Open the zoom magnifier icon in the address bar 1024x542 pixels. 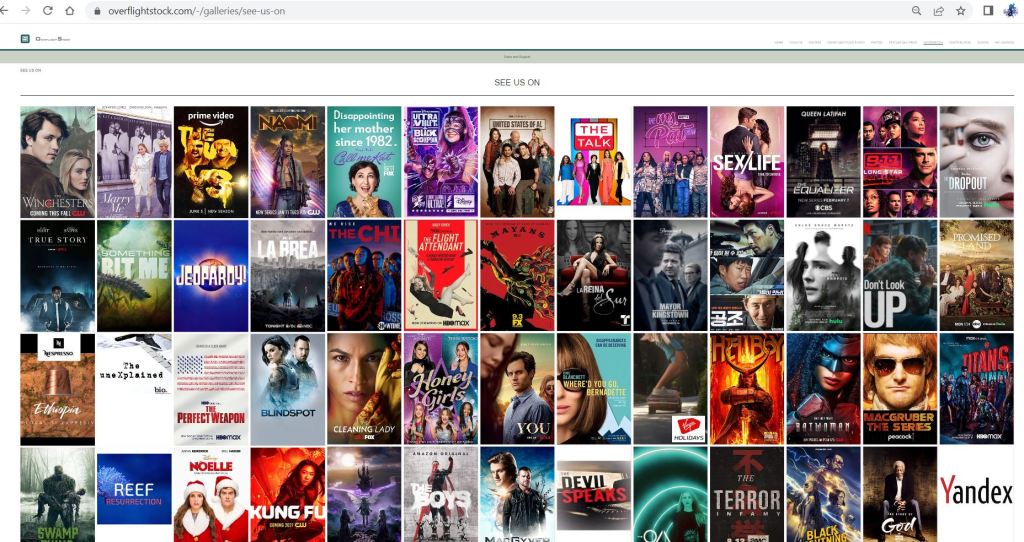click(916, 11)
